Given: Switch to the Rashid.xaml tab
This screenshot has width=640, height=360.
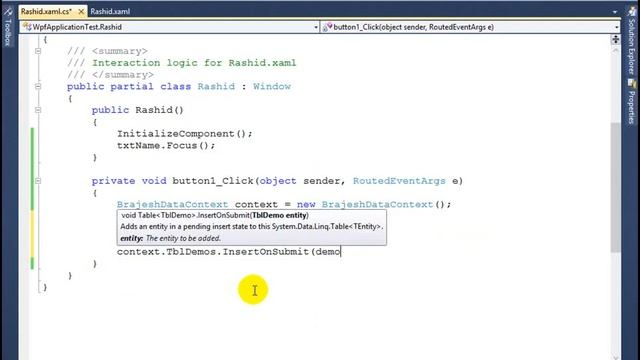Looking at the screenshot, I should (x=110, y=11).
